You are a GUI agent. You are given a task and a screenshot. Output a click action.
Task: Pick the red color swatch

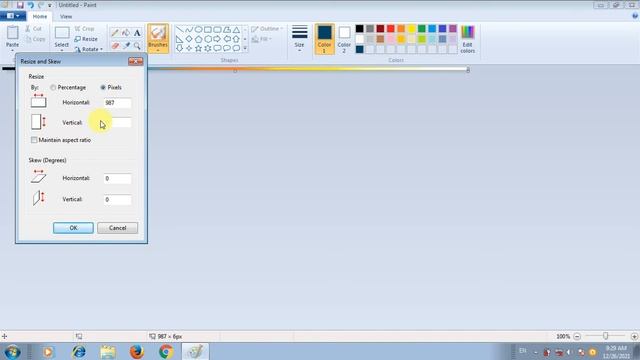click(391, 29)
